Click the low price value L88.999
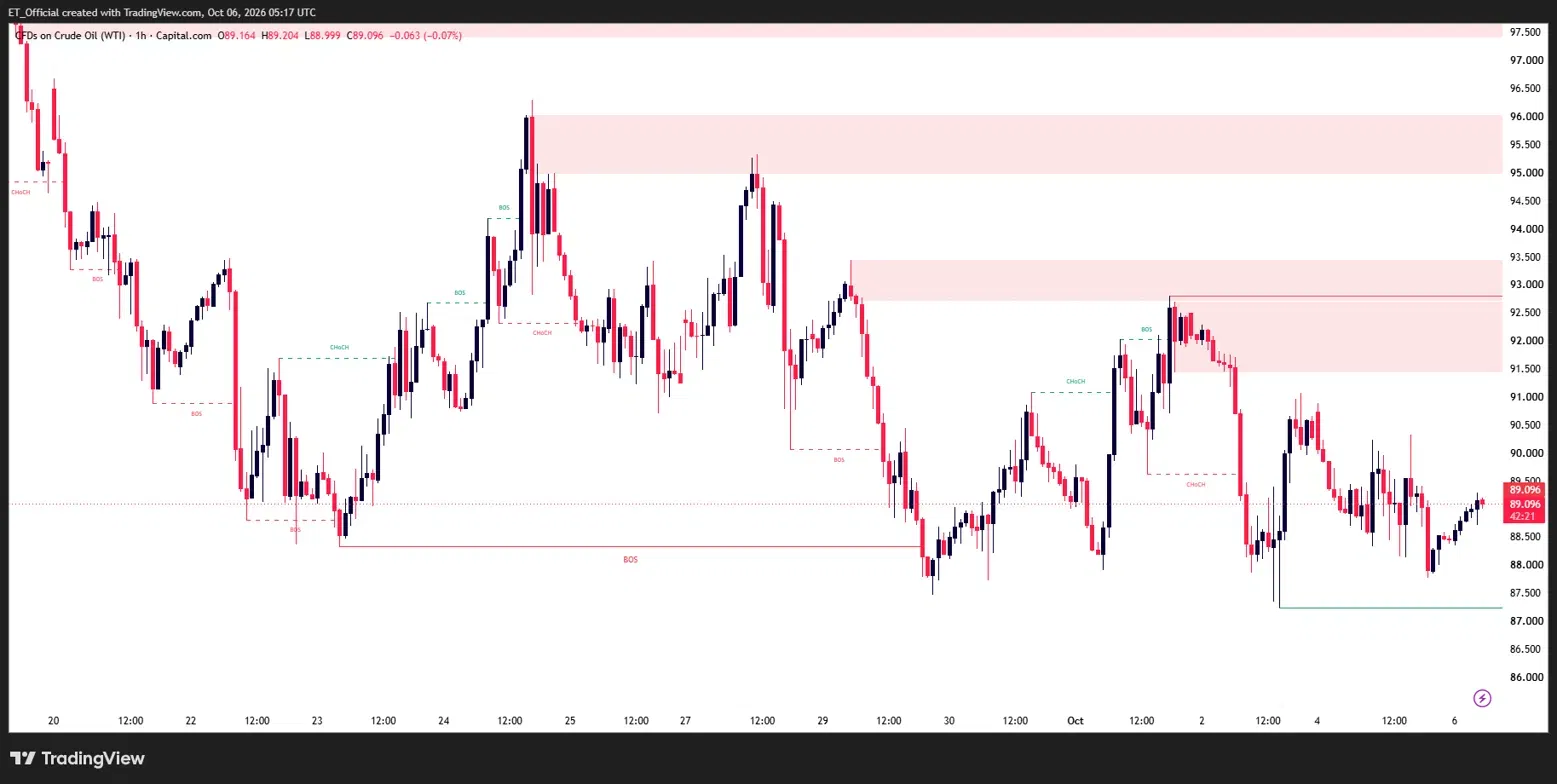 tap(323, 36)
